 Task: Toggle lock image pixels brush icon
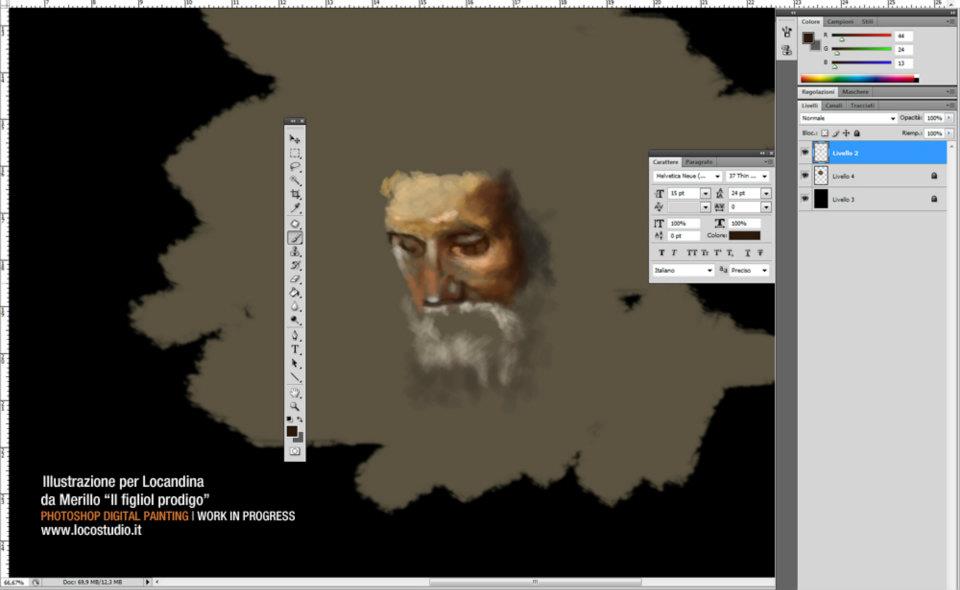(x=836, y=133)
